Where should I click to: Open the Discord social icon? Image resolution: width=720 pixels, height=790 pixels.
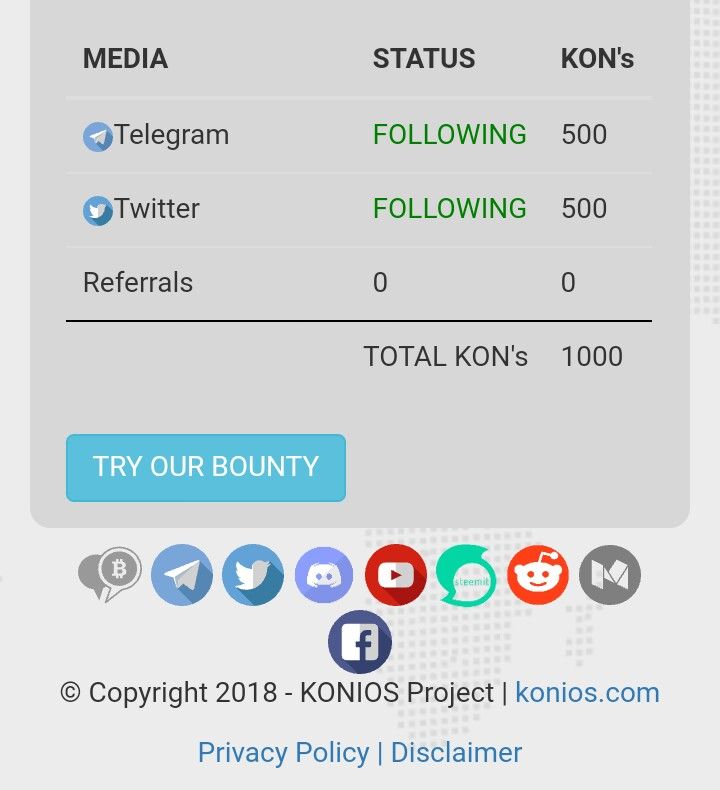(x=324, y=575)
